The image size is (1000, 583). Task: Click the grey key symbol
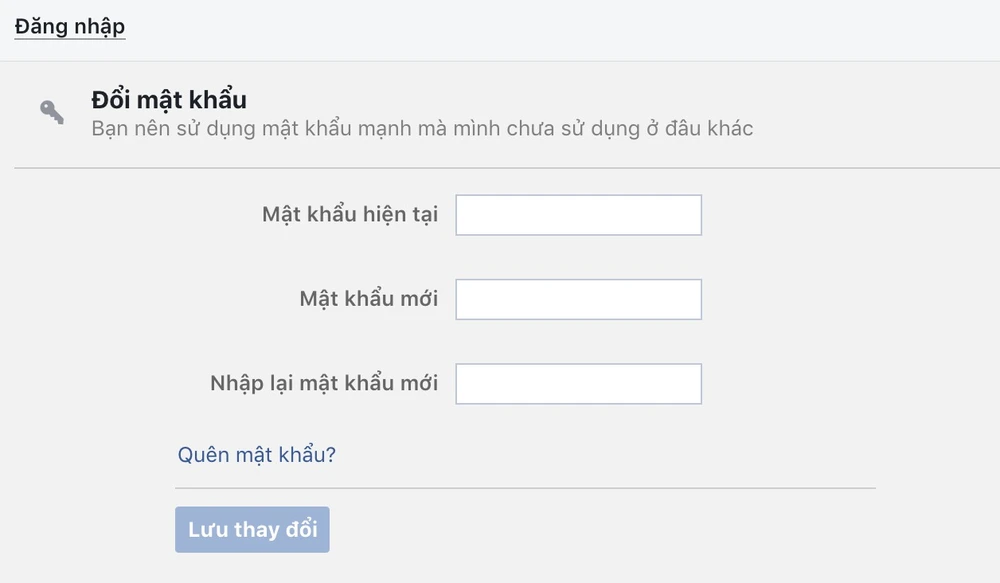pyautogui.click(x=52, y=112)
